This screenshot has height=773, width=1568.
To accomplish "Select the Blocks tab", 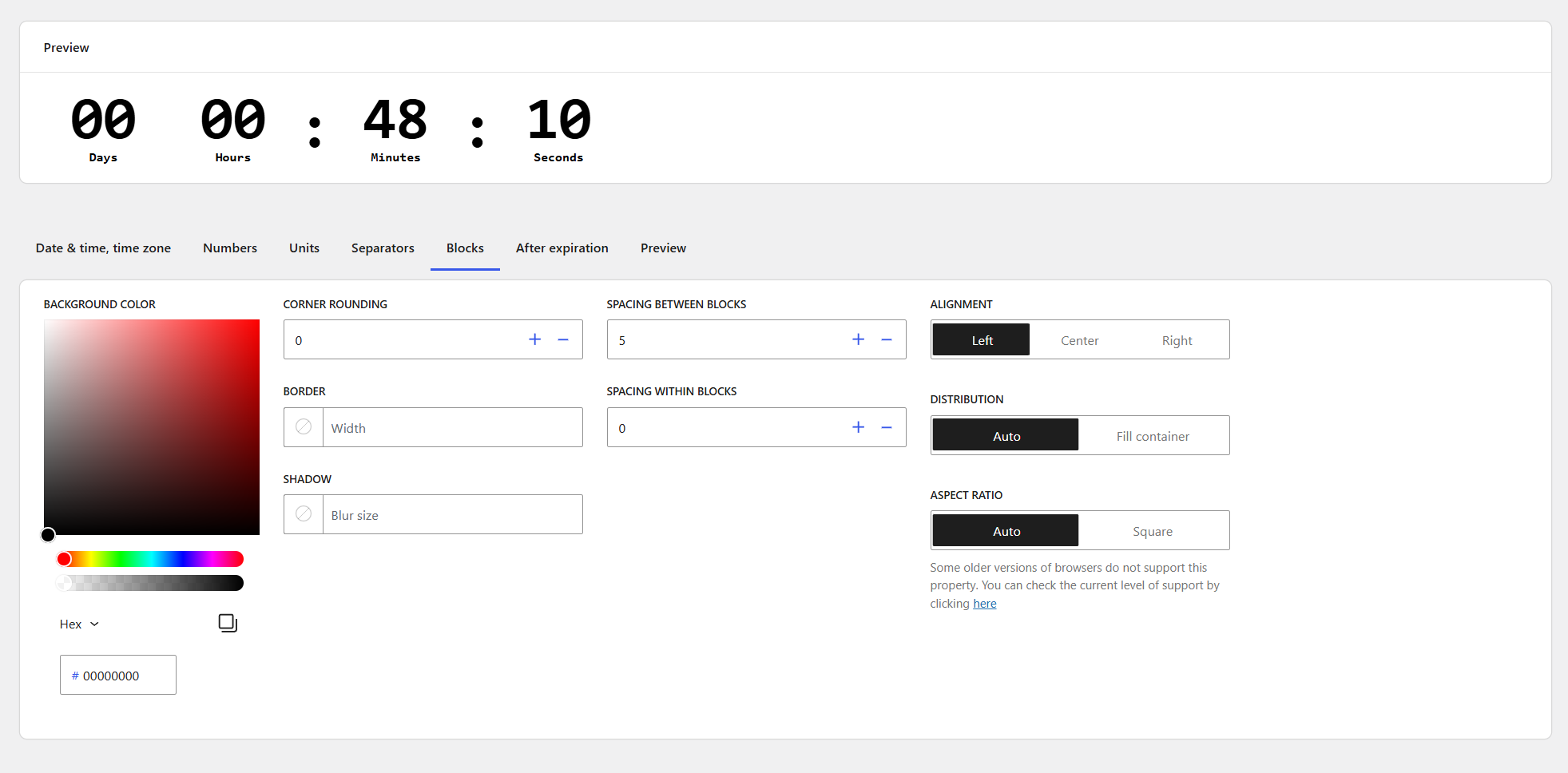I will coord(465,248).
